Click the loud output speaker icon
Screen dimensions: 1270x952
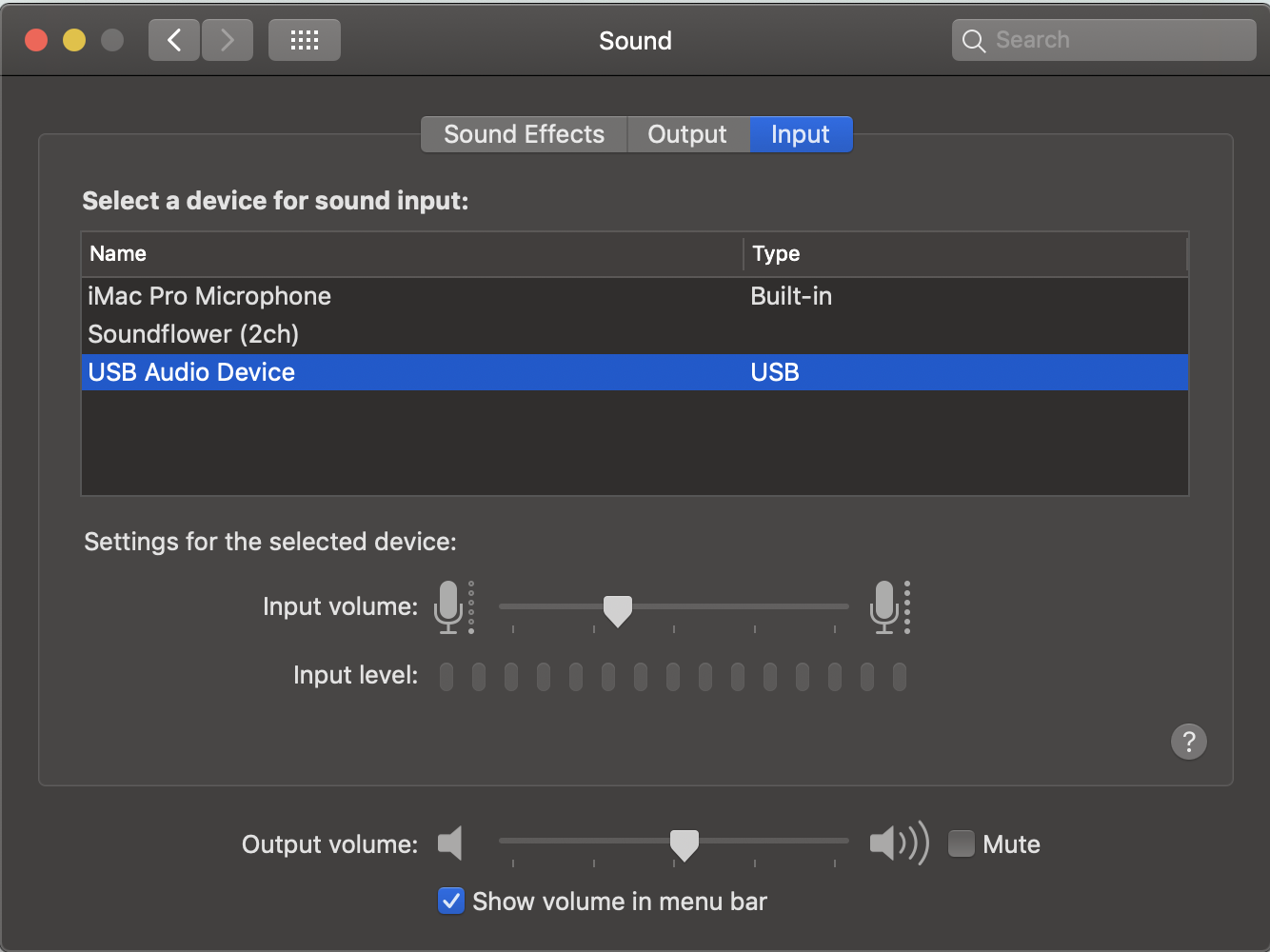pyautogui.click(x=898, y=843)
